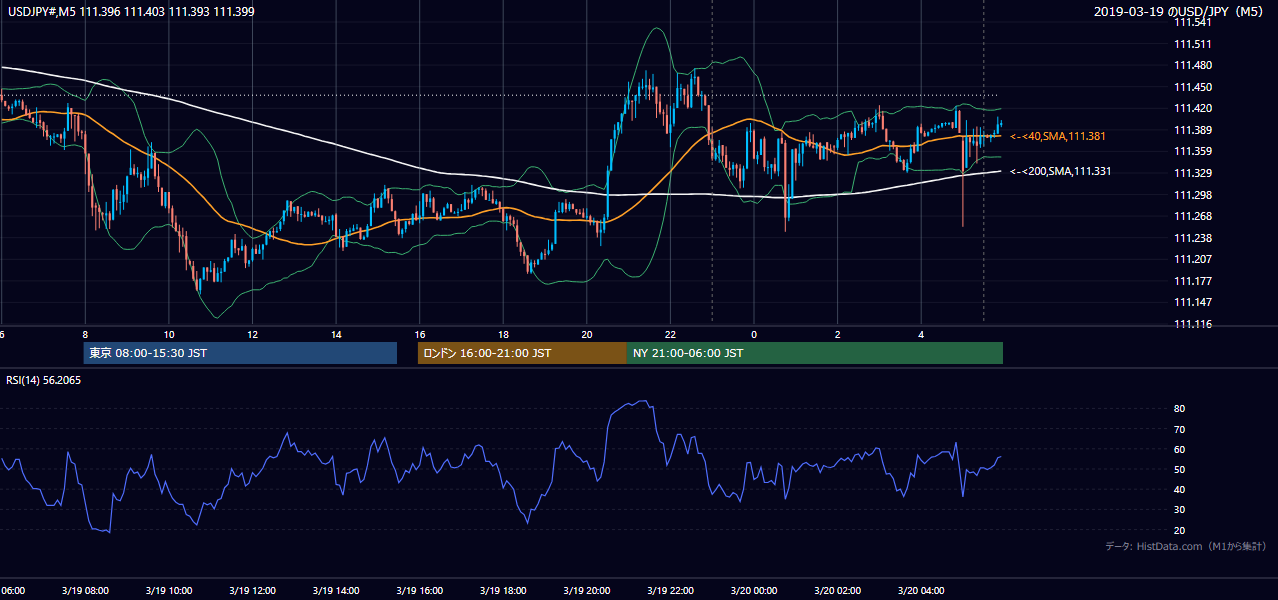Click RSI scale value 80
1278x600 pixels.
tap(1180, 409)
